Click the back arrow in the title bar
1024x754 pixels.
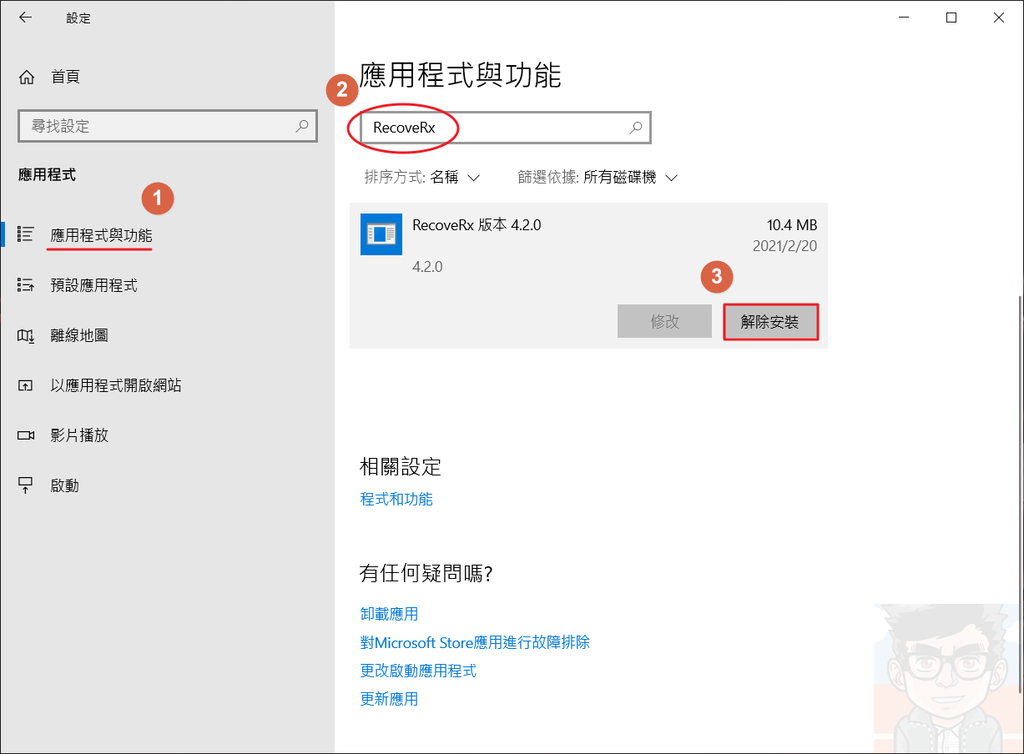point(25,18)
